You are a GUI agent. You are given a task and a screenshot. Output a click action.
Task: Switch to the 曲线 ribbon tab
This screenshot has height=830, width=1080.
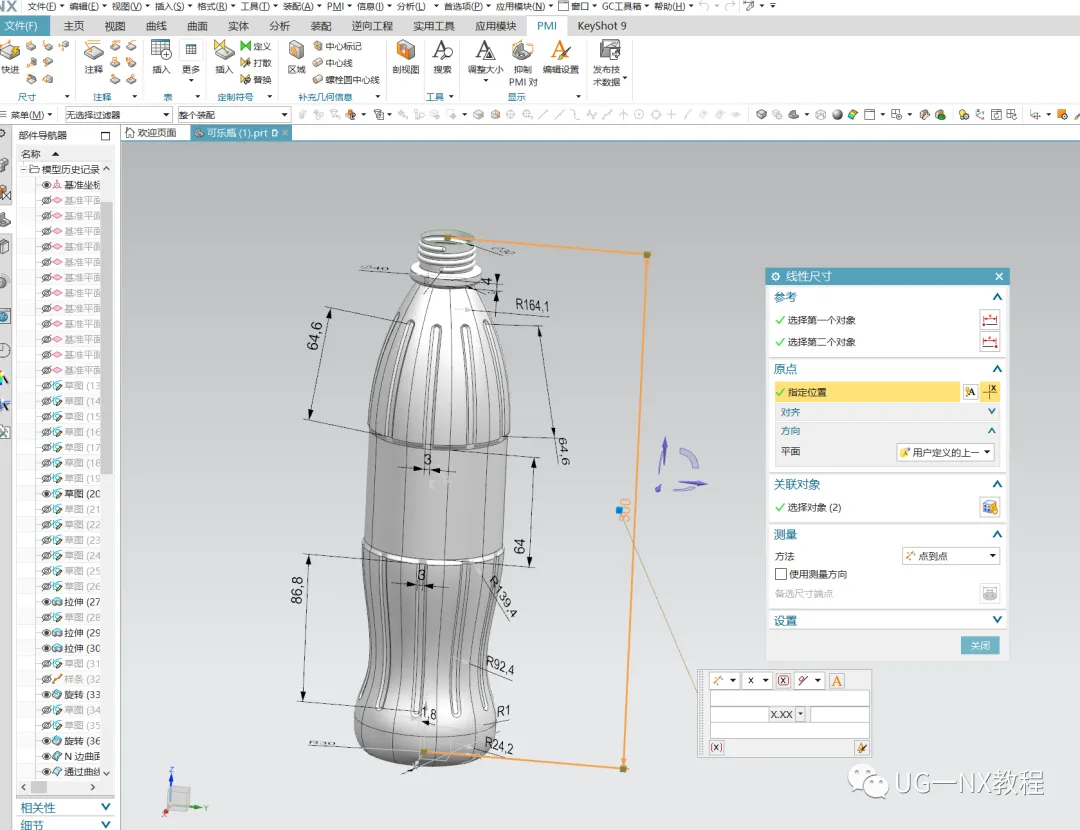156,26
